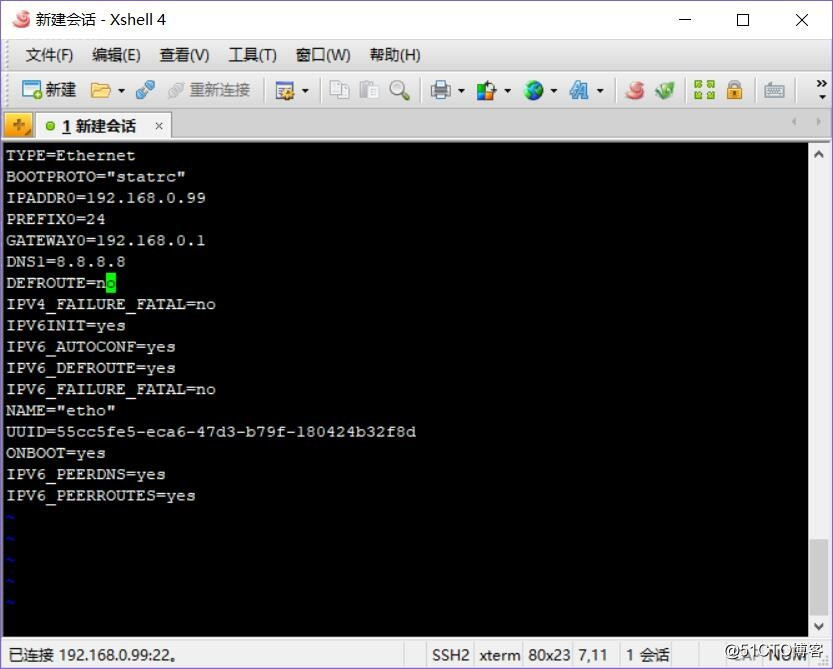Click the GATEWAY0=192.168.0.1 line
The image size is (833, 669).
coord(106,241)
